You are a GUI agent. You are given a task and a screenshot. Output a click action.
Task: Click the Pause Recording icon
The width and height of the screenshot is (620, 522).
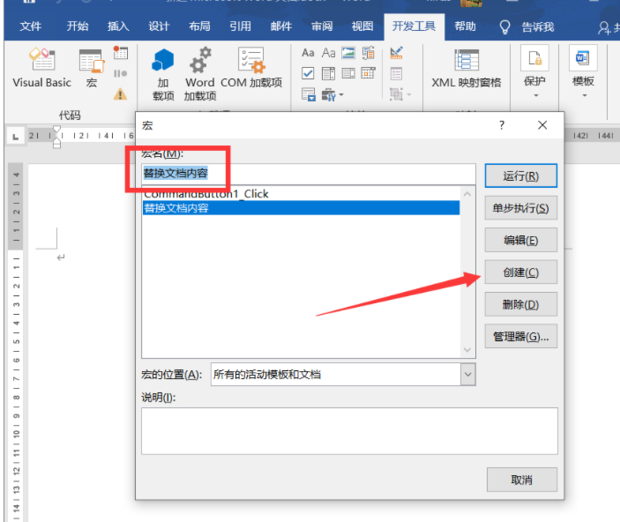tap(121, 74)
